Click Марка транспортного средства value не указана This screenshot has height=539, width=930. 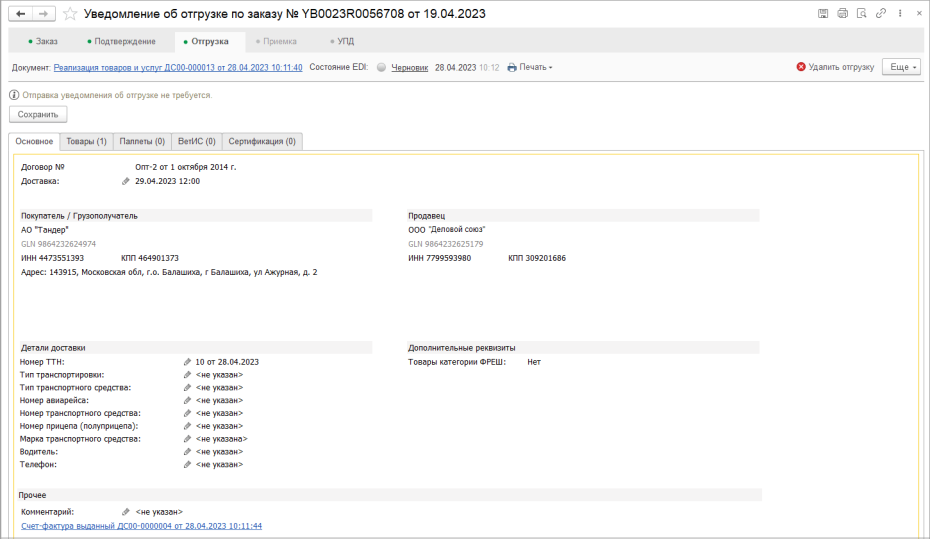[221, 439]
